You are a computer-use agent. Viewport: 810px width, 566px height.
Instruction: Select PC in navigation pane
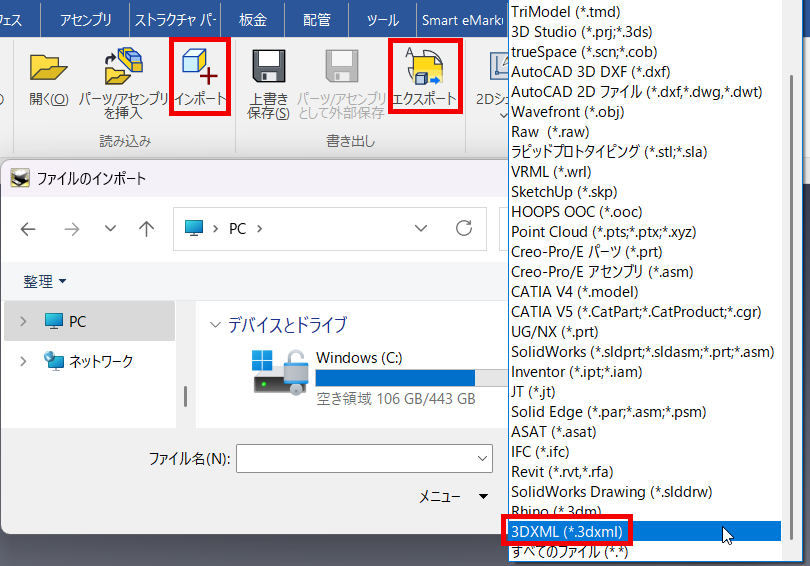coord(77,321)
